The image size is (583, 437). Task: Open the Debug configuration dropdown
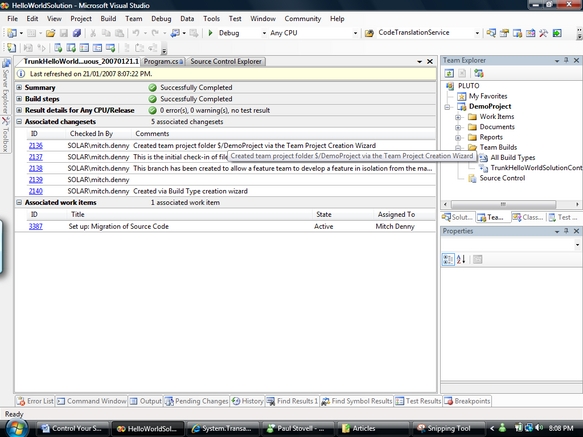[264, 33]
